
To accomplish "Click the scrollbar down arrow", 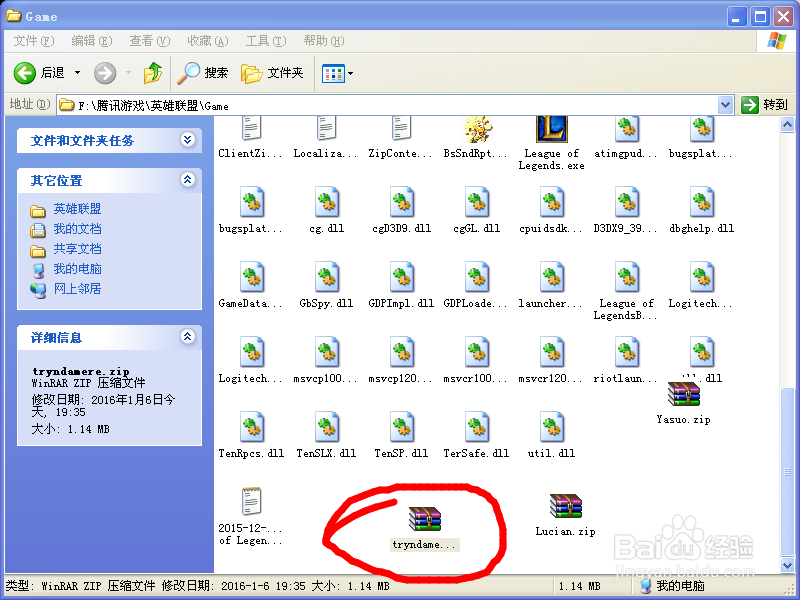I will (x=787, y=564).
